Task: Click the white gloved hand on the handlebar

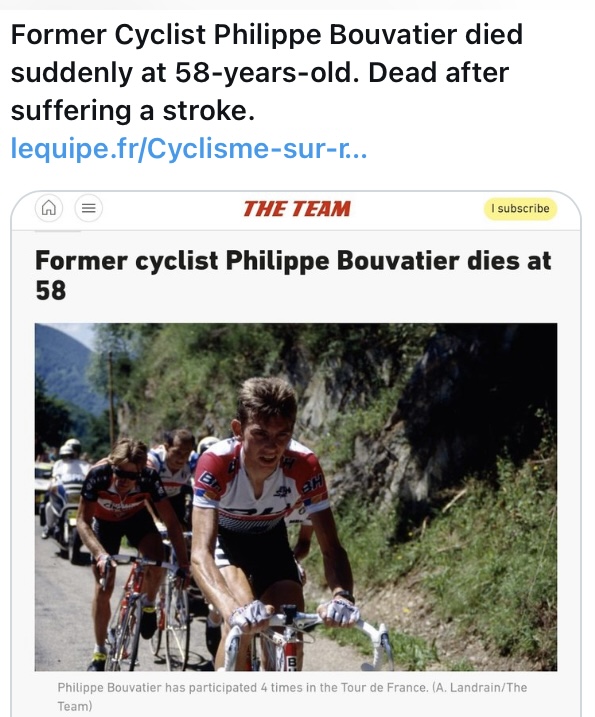Action: 340,611
